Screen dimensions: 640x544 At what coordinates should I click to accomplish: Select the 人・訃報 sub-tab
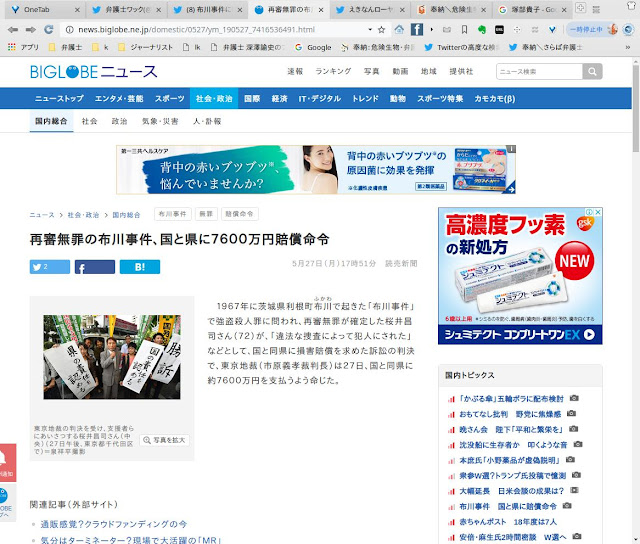point(207,121)
